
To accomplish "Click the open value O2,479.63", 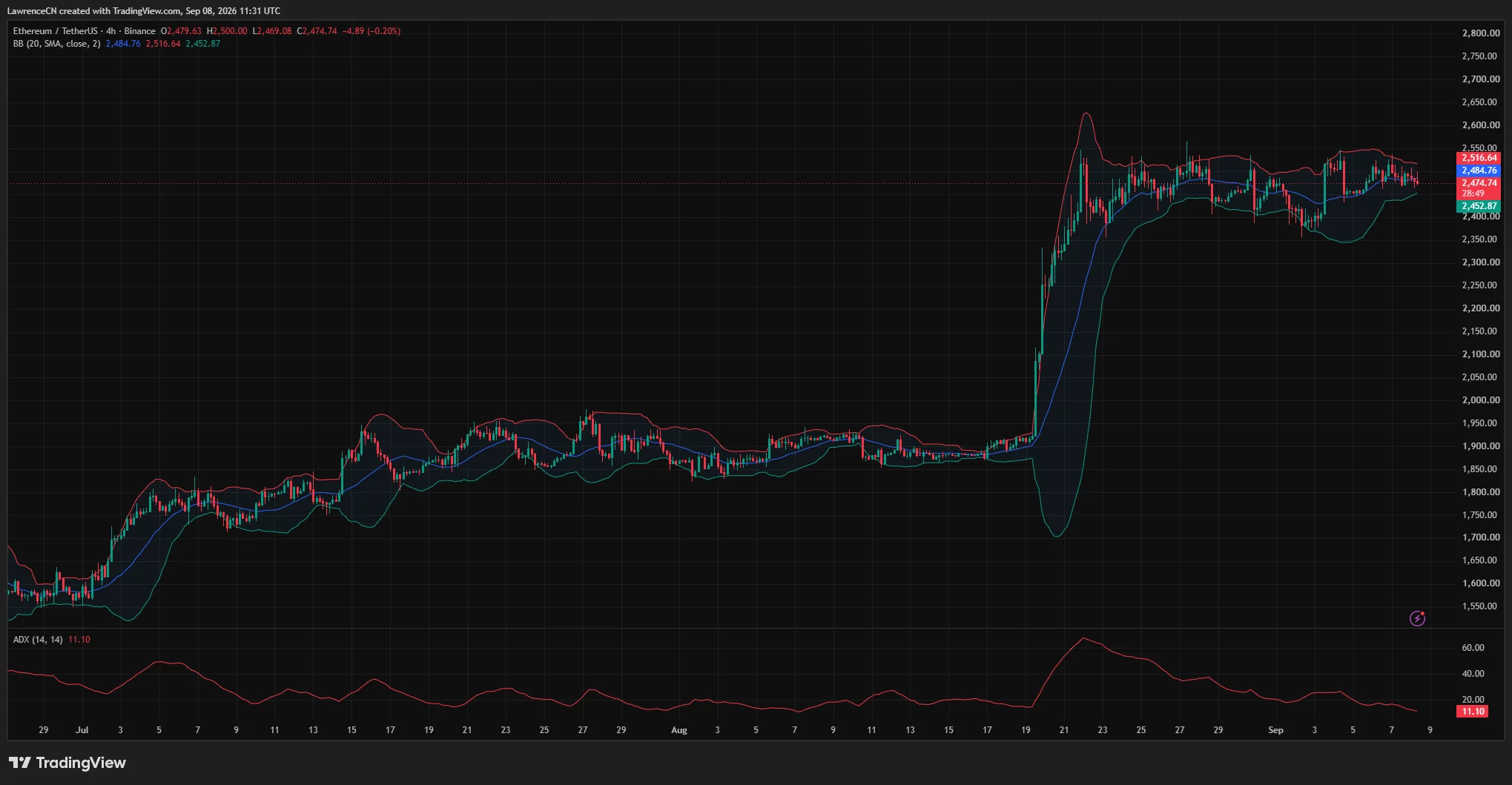I will click(181, 31).
